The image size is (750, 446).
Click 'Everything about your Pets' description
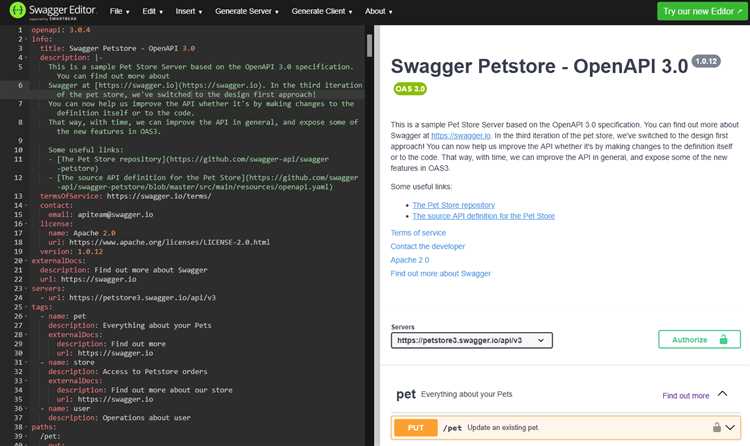coord(466,394)
